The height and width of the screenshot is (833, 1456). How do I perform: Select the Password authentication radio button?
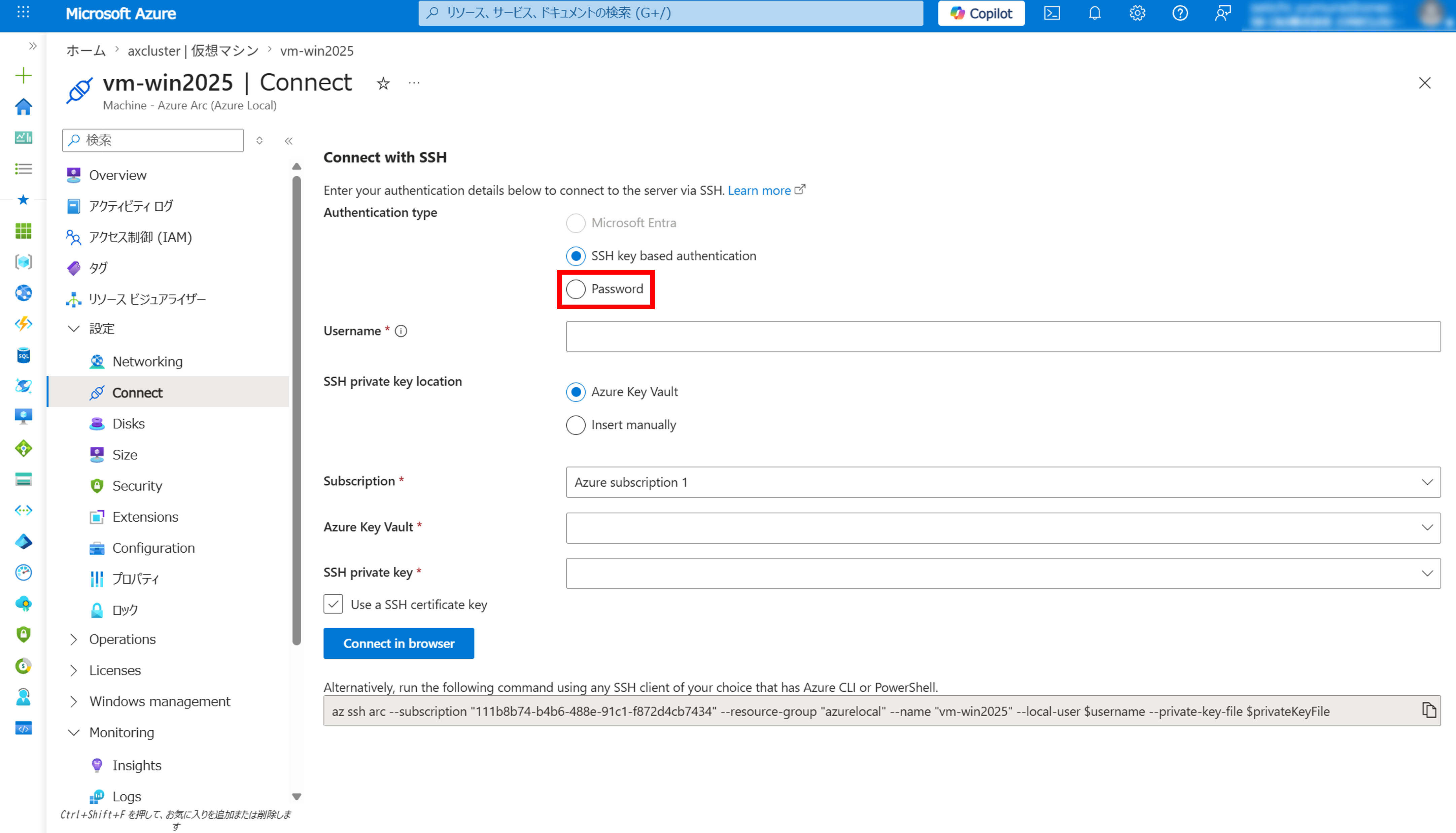pos(576,289)
